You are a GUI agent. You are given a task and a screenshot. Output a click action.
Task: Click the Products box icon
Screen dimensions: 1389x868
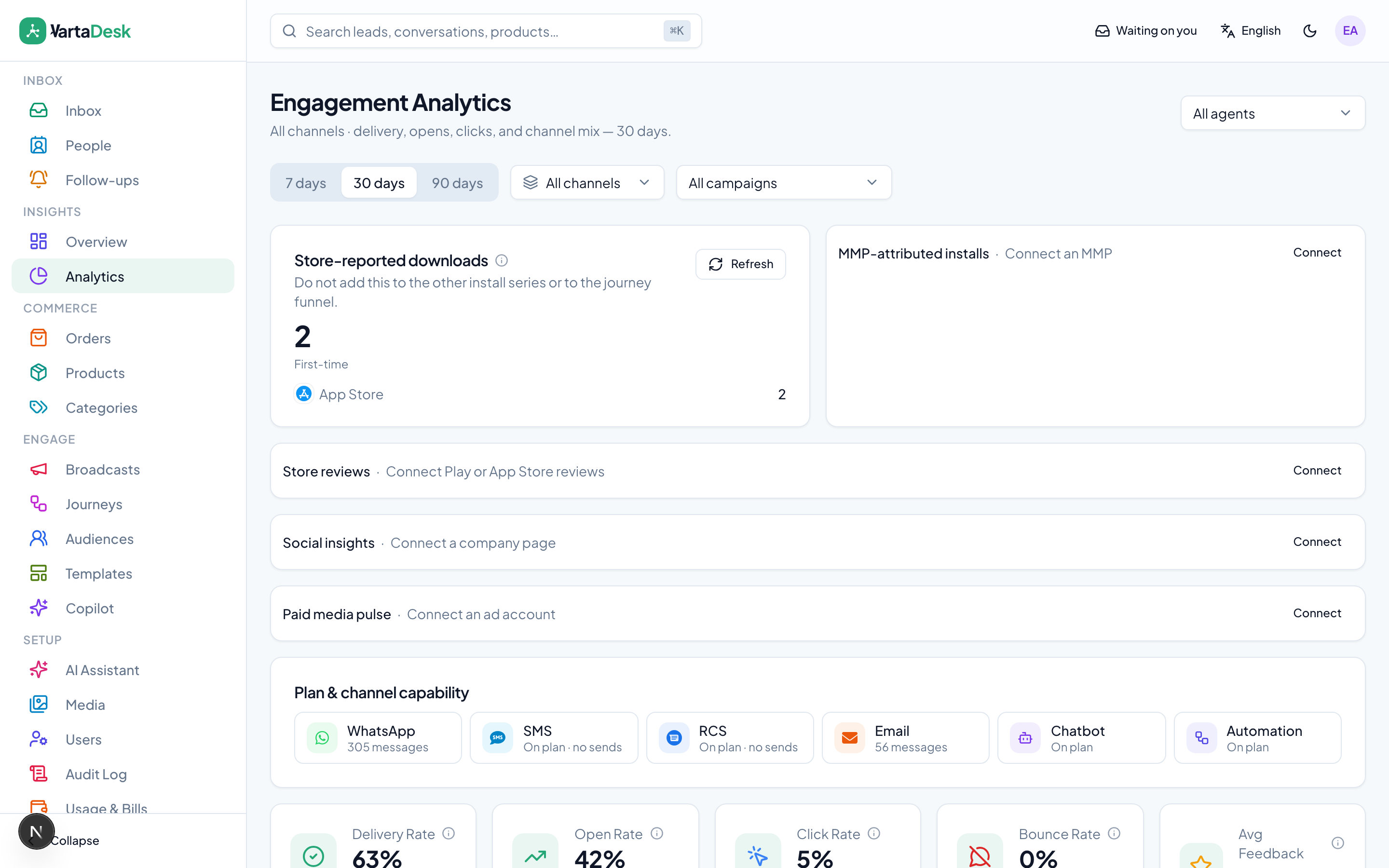click(x=39, y=373)
